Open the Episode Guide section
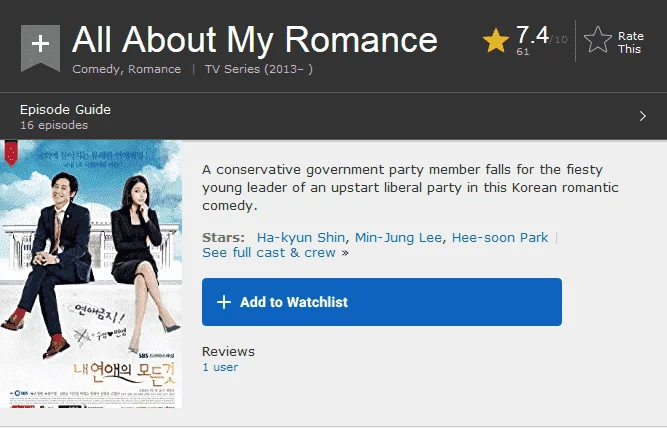 click(65, 109)
